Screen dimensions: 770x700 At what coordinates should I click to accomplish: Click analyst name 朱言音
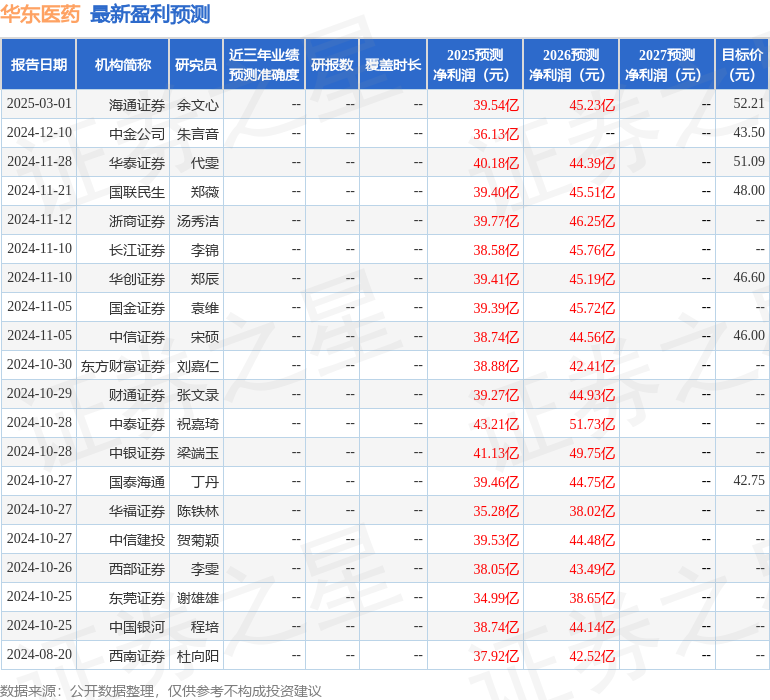197,134
